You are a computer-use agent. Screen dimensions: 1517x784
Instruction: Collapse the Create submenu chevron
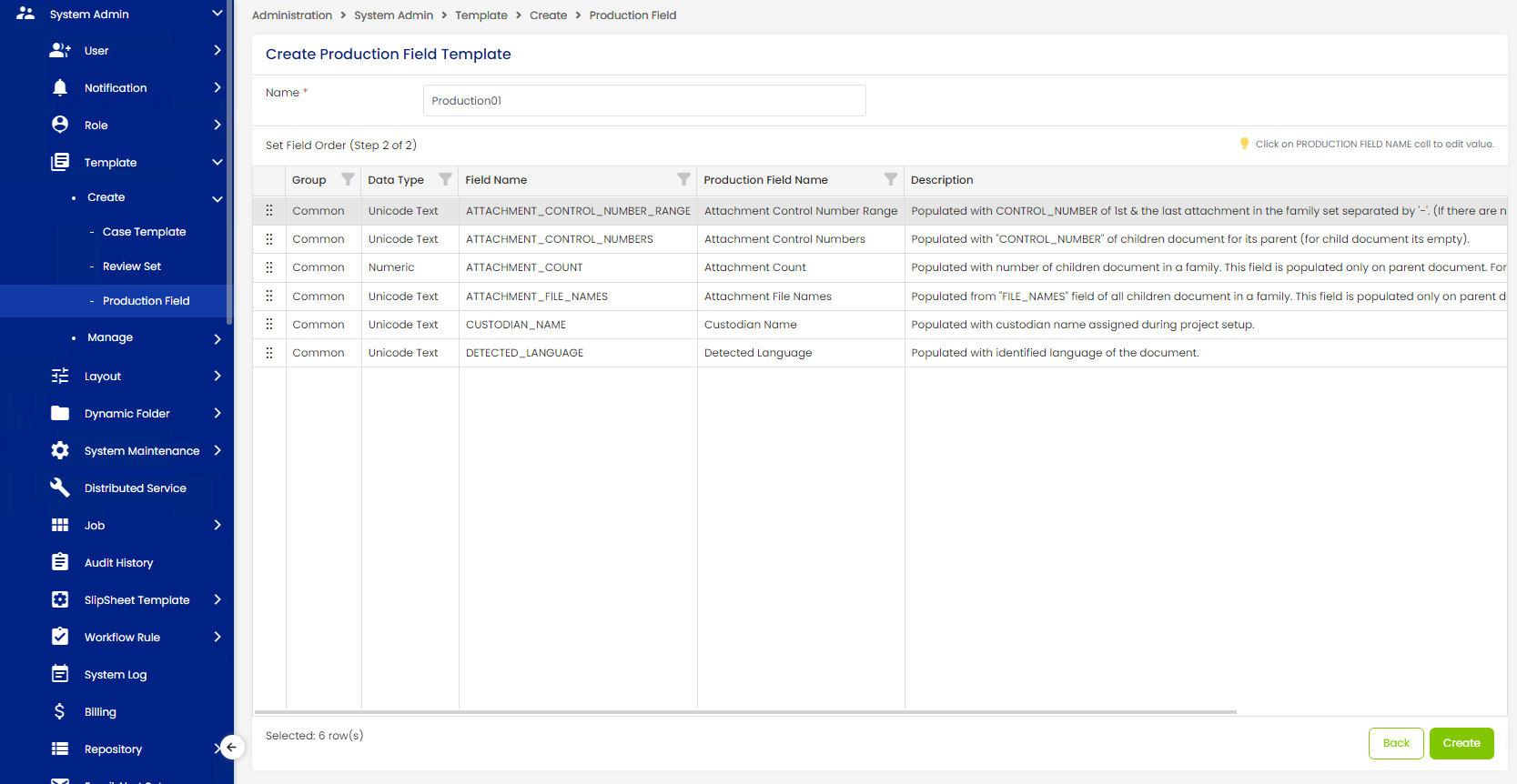[x=217, y=198]
